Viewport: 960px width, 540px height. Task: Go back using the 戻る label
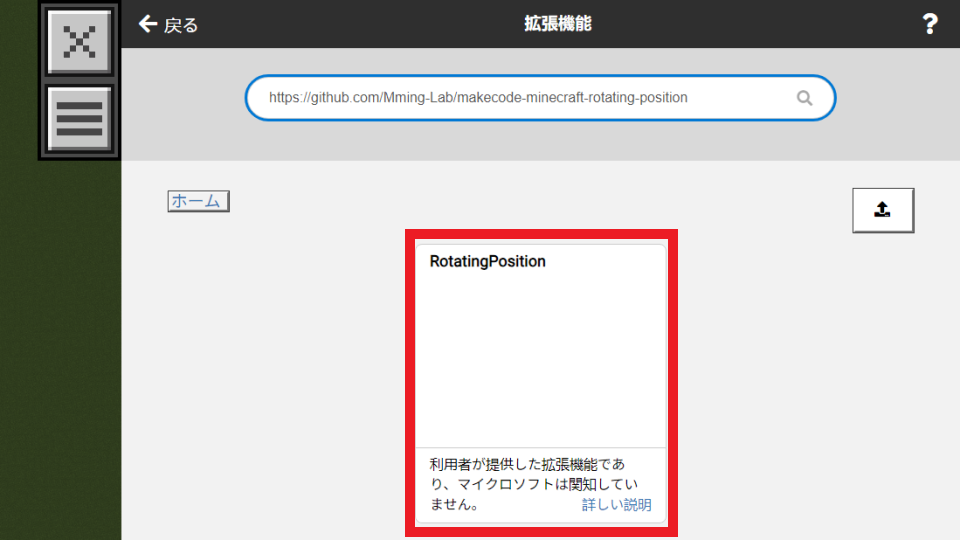click(181, 25)
